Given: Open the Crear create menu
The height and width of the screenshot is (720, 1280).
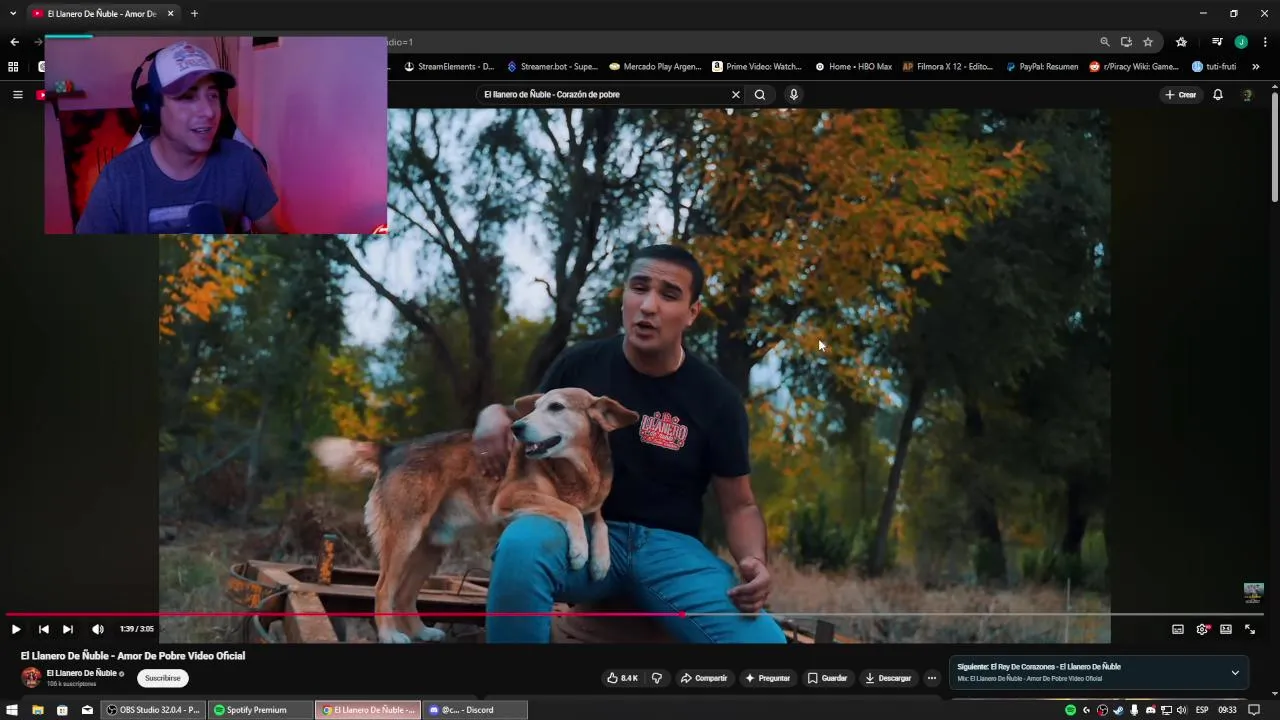Looking at the screenshot, I should pyautogui.click(x=1181, y=95).
